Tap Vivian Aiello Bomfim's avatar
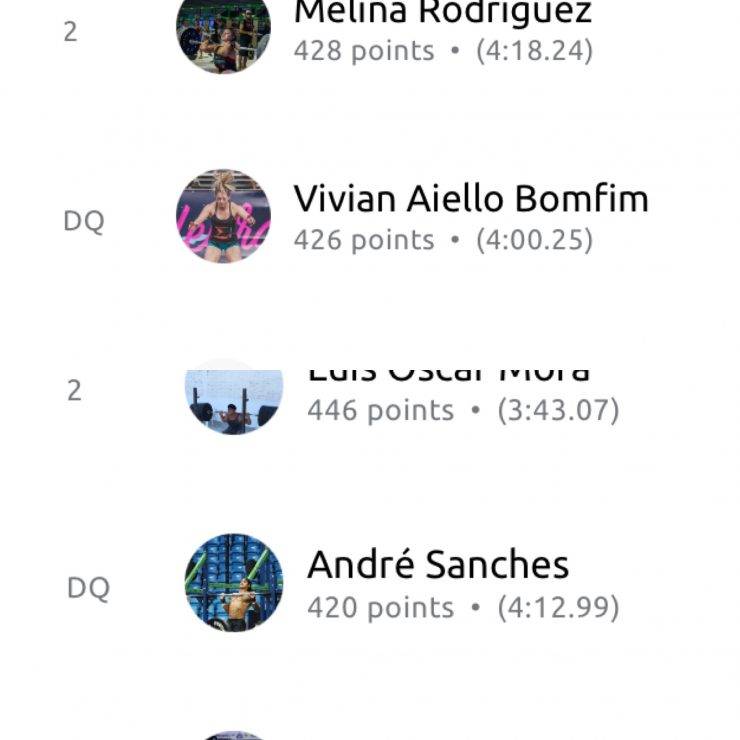This screenshot has height=740, width=740. point(223,216)
